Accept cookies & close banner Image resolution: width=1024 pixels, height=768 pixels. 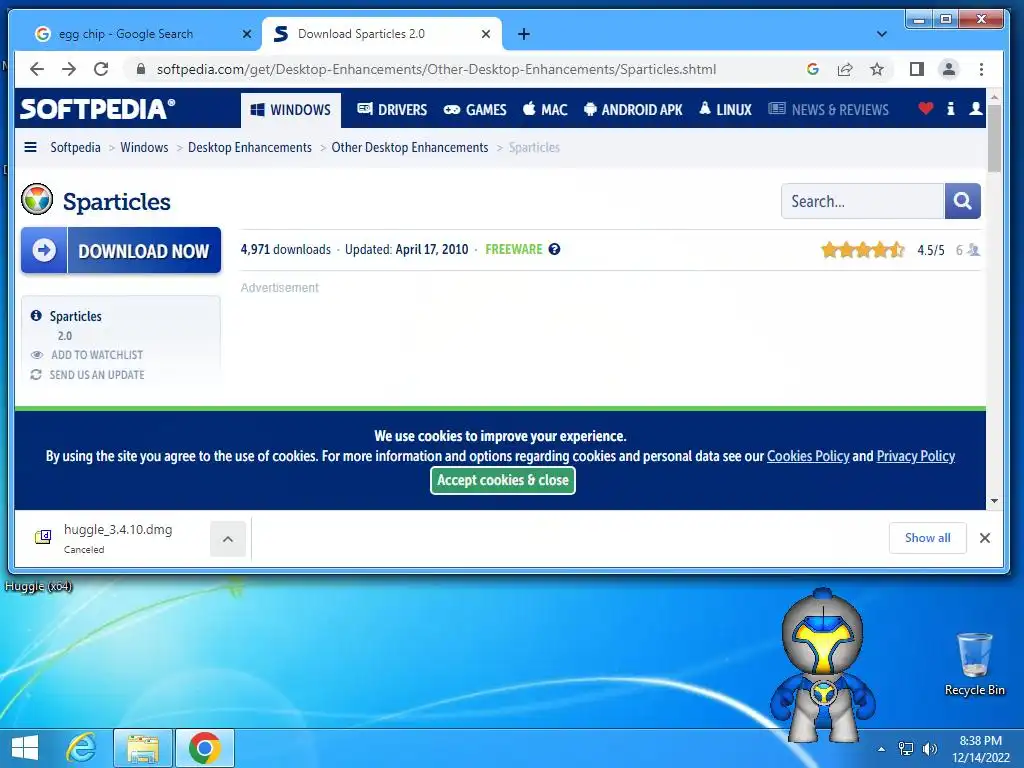[x=503, y=480]
